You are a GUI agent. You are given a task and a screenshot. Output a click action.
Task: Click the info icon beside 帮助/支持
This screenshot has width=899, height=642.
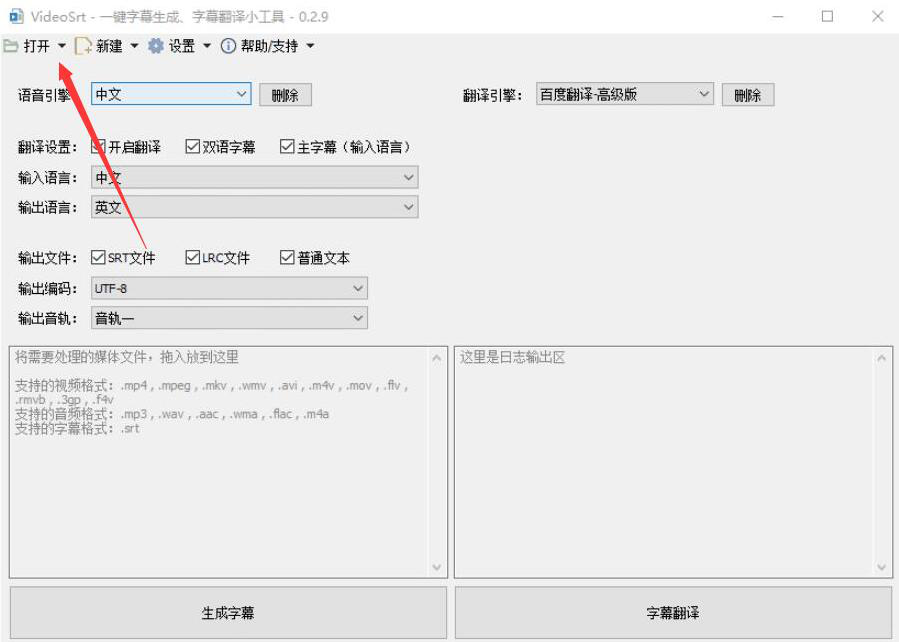click(228, 46)
